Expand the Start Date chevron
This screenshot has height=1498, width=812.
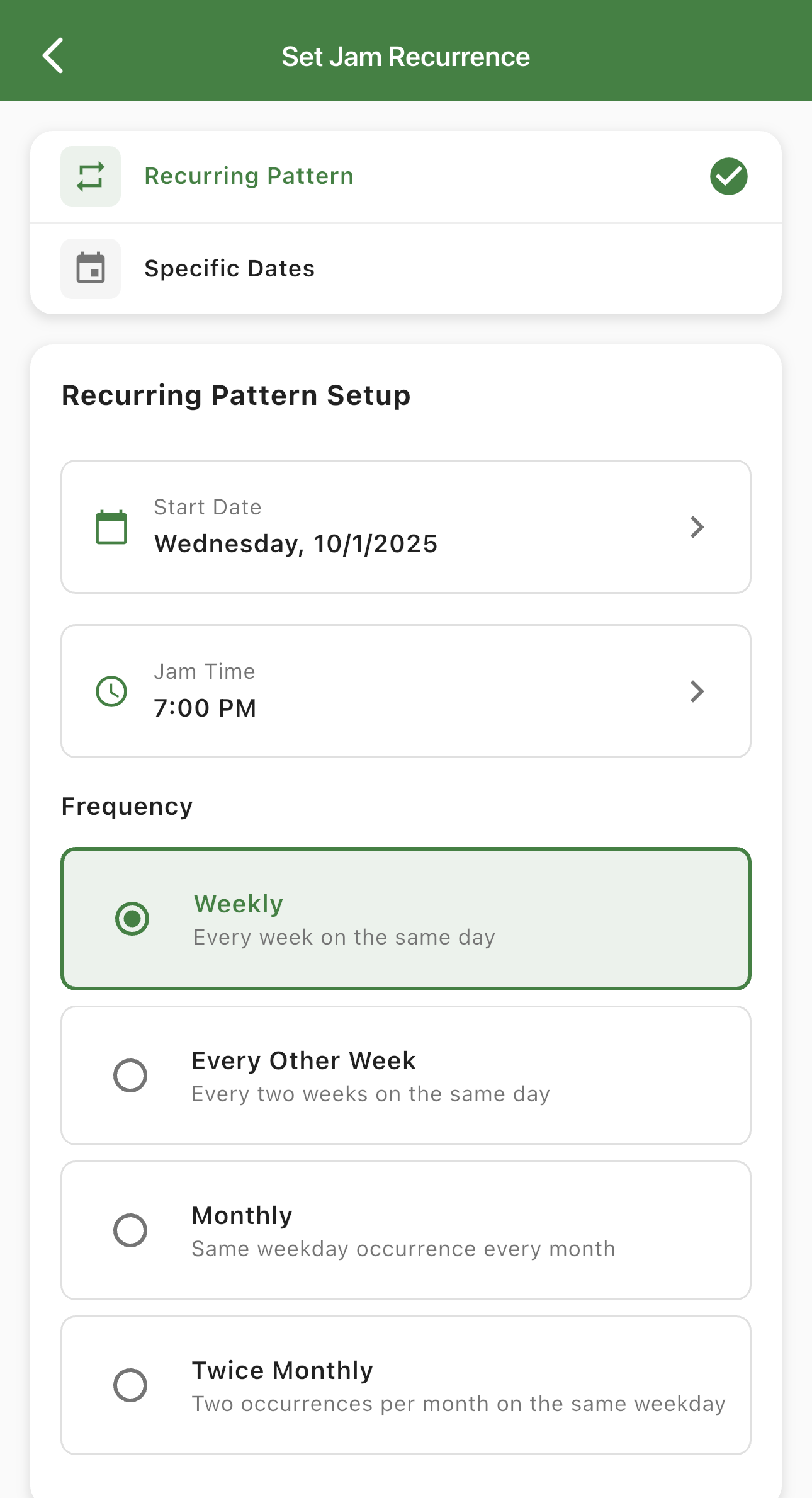[x=696, y=527]
